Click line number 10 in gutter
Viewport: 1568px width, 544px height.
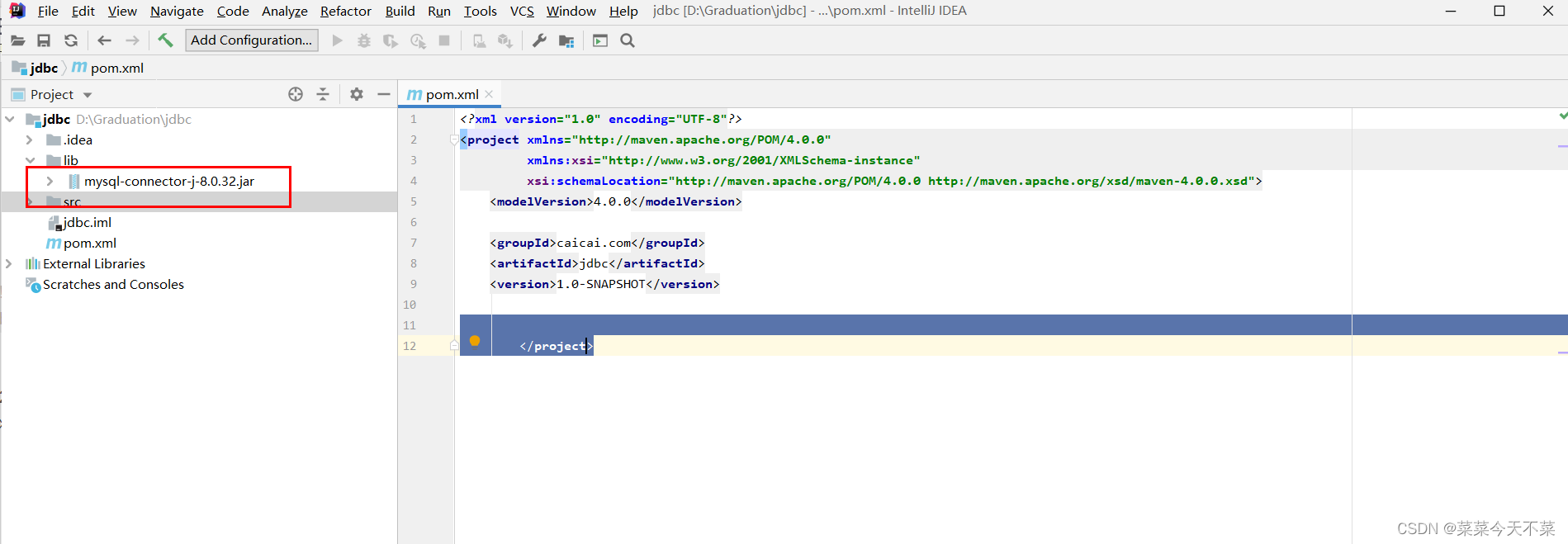[x=410, y=305]
